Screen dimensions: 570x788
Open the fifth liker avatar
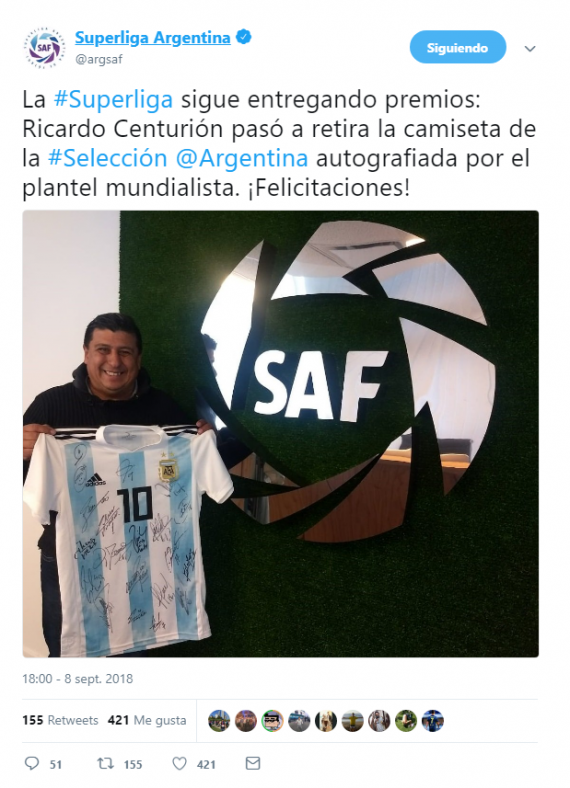[x=326, y=721]
